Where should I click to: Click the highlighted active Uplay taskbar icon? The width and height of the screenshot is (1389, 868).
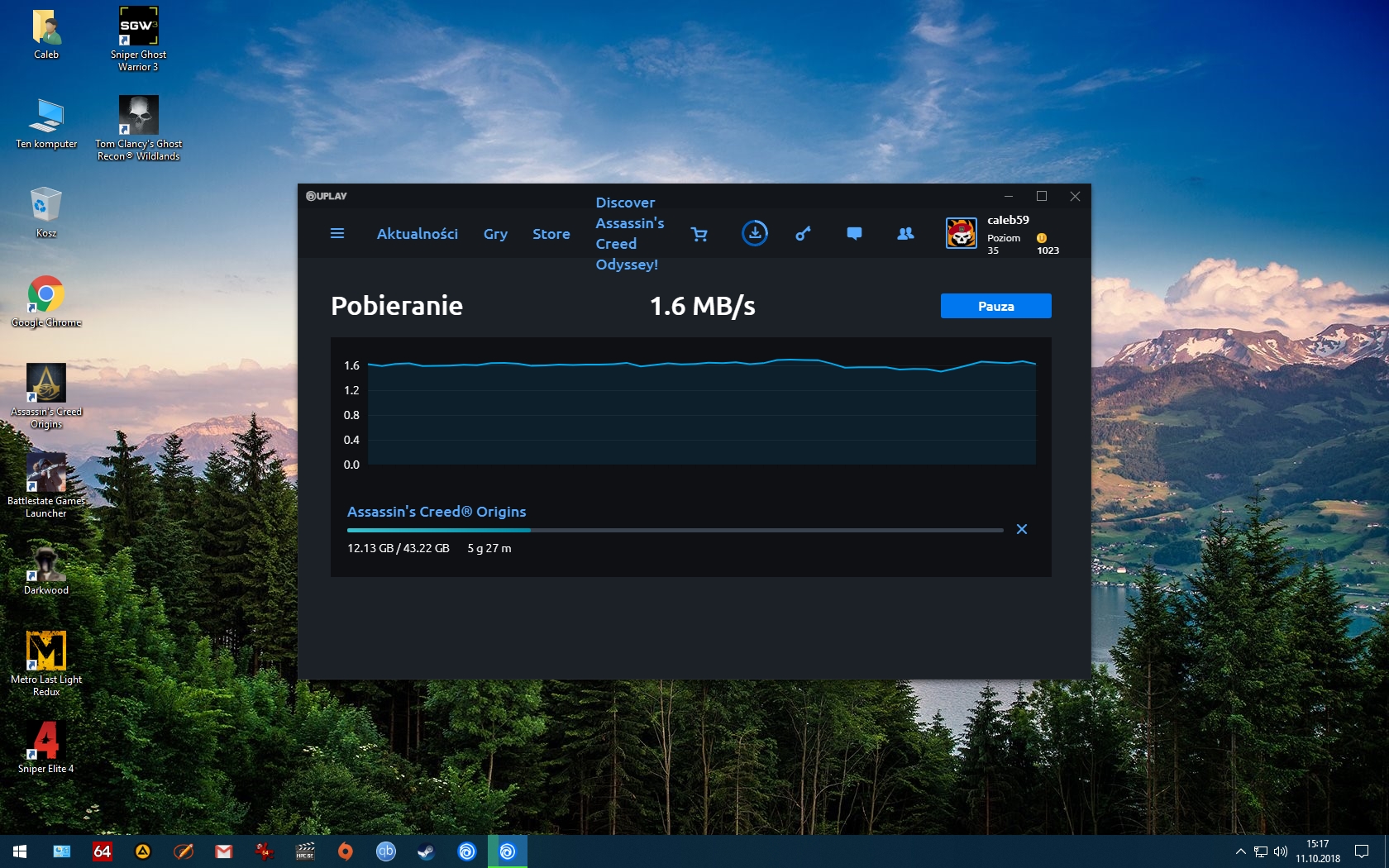point(508,851)
